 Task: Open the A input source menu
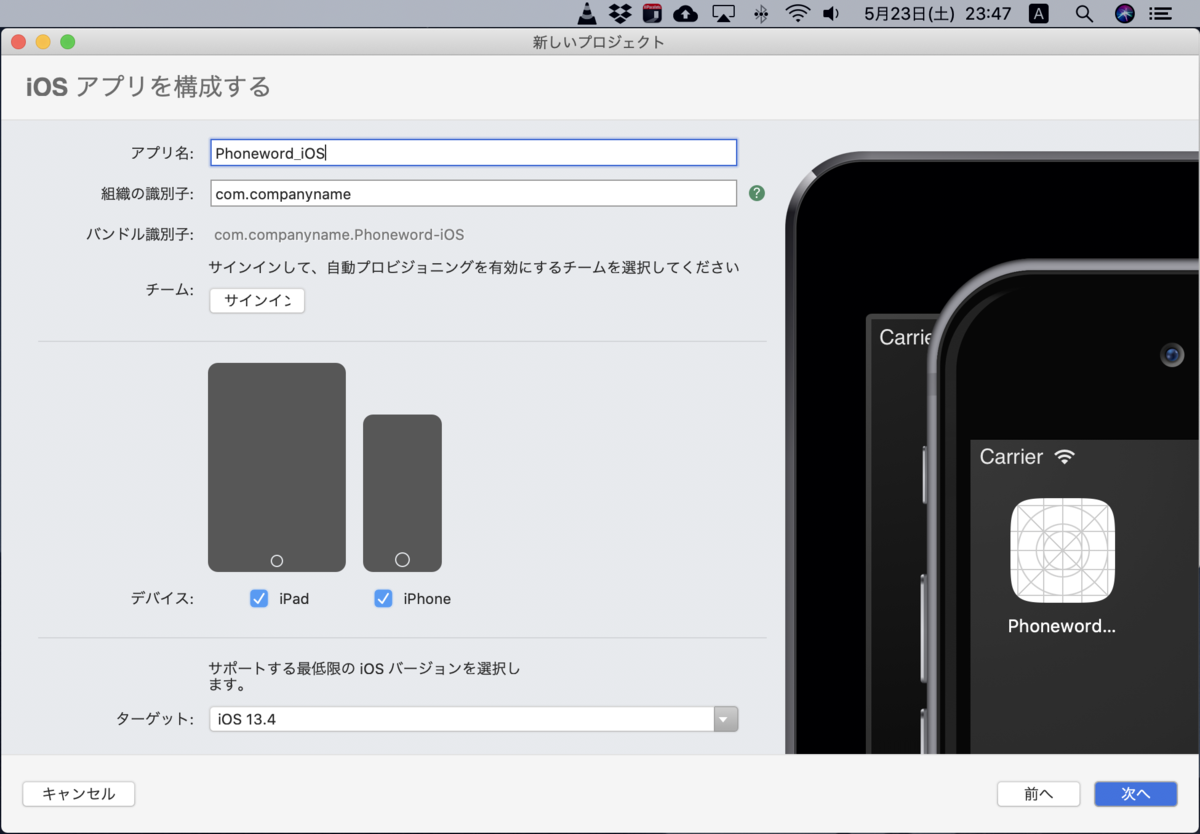click(1038, 14)
